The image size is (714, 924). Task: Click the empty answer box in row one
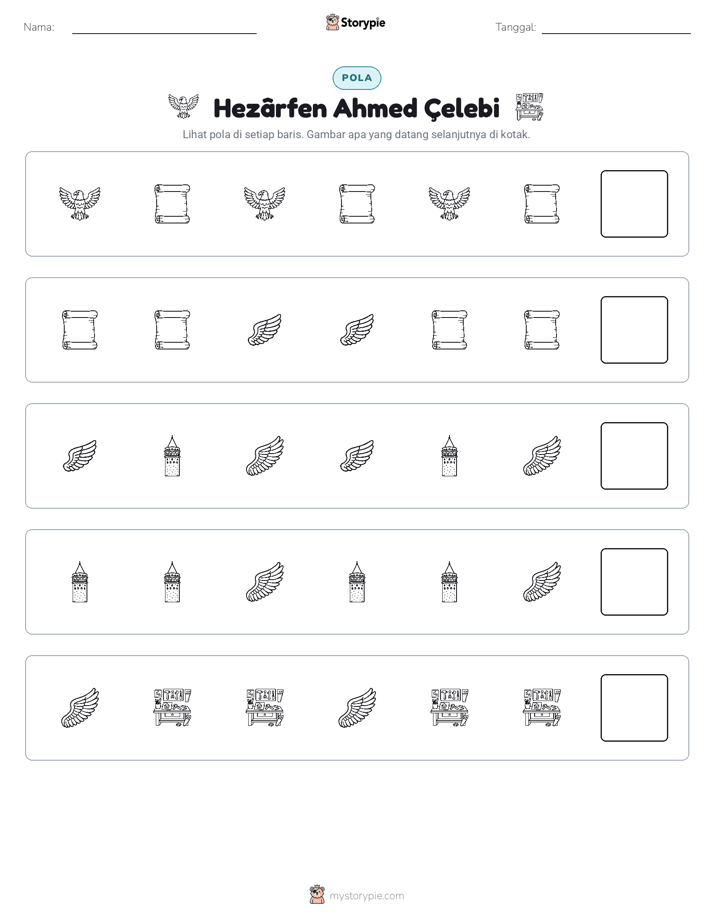(634, 204)
